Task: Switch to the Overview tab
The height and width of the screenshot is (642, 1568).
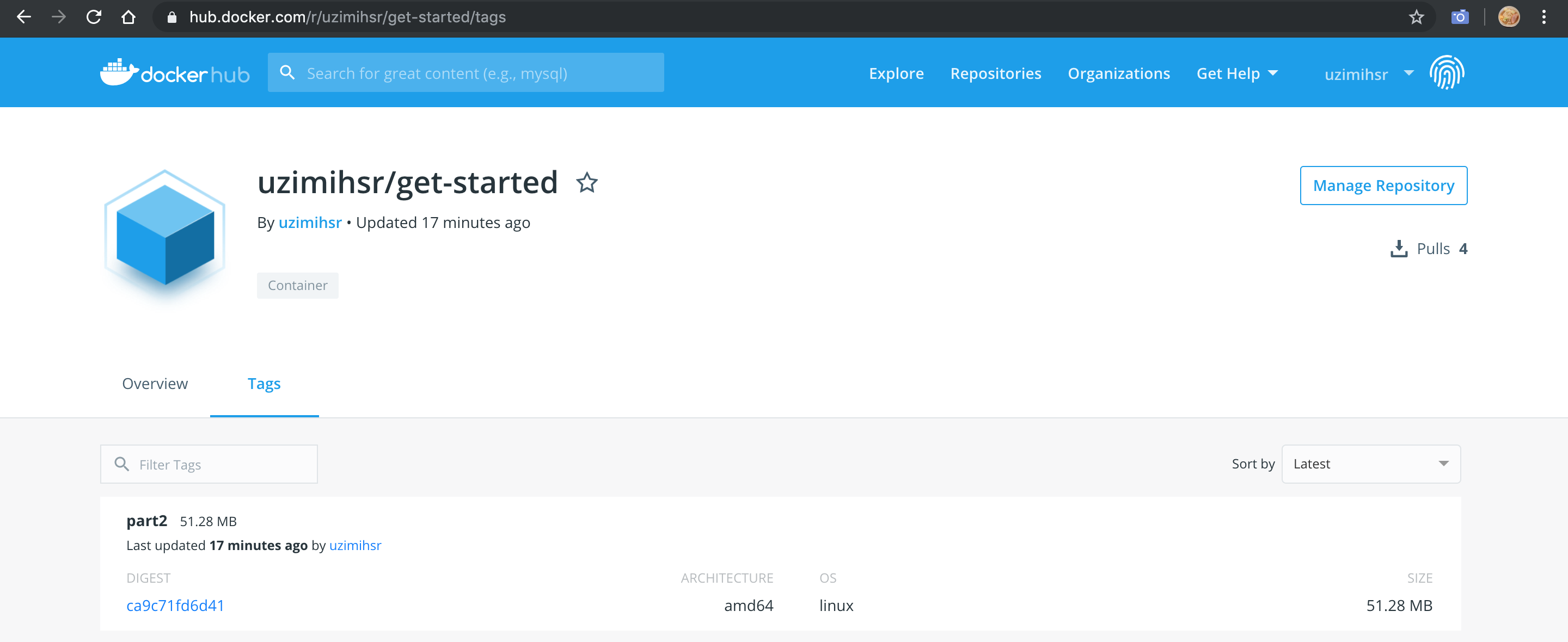Action: pos(155,384)
